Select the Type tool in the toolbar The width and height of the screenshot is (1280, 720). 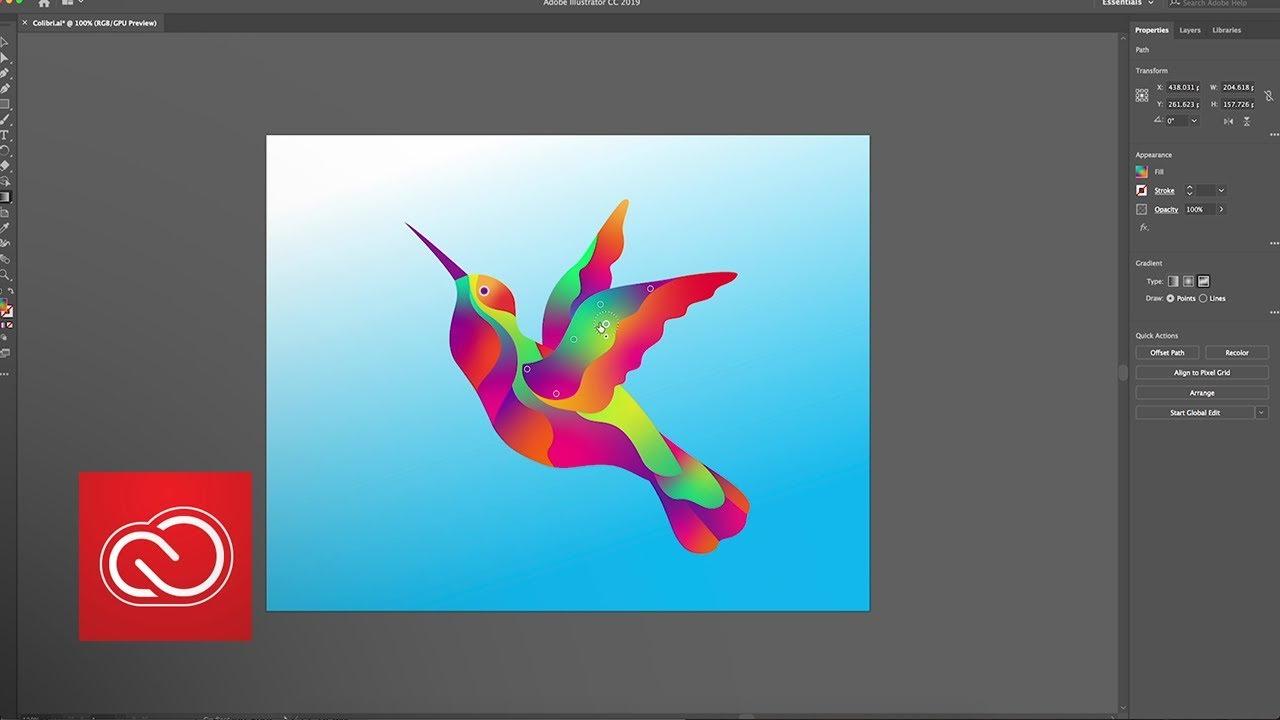click(x=5, y=135)
